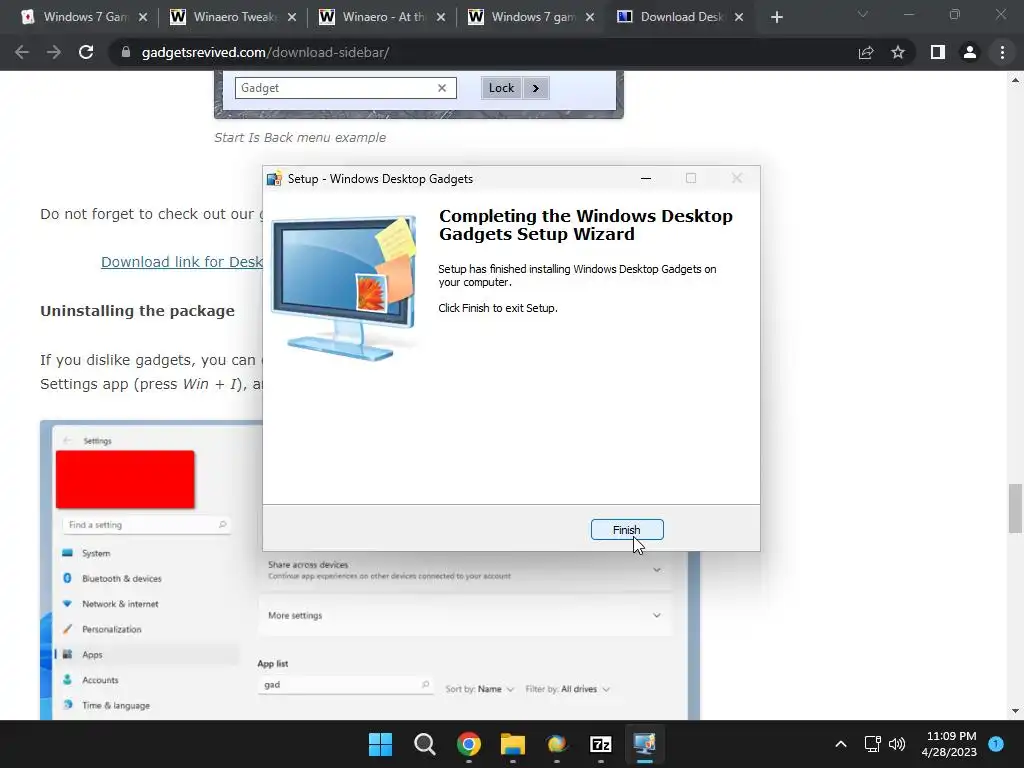Screen dimensions: 1024x768
Task: Click the desktop gadgets monitor illustration
Action: pyautogui.click(x=344, y=288)
